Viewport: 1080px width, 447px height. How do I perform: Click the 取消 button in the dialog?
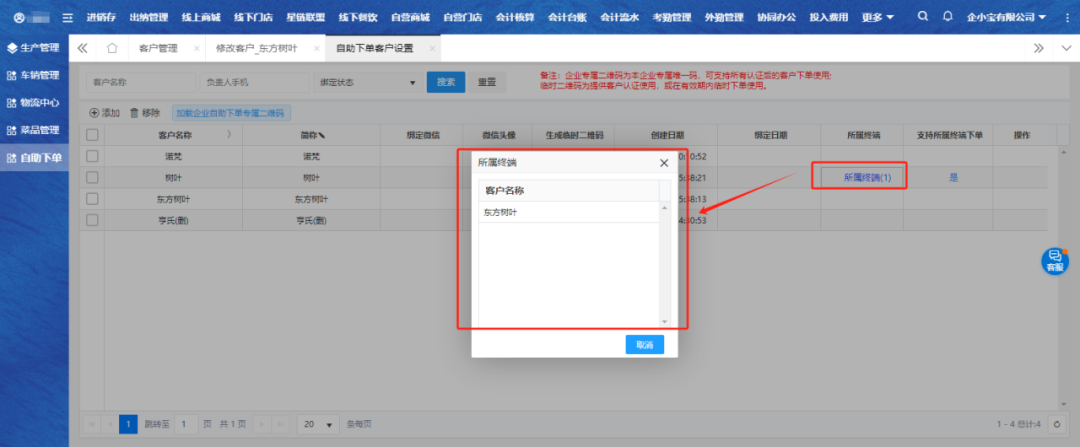(644, 344)
